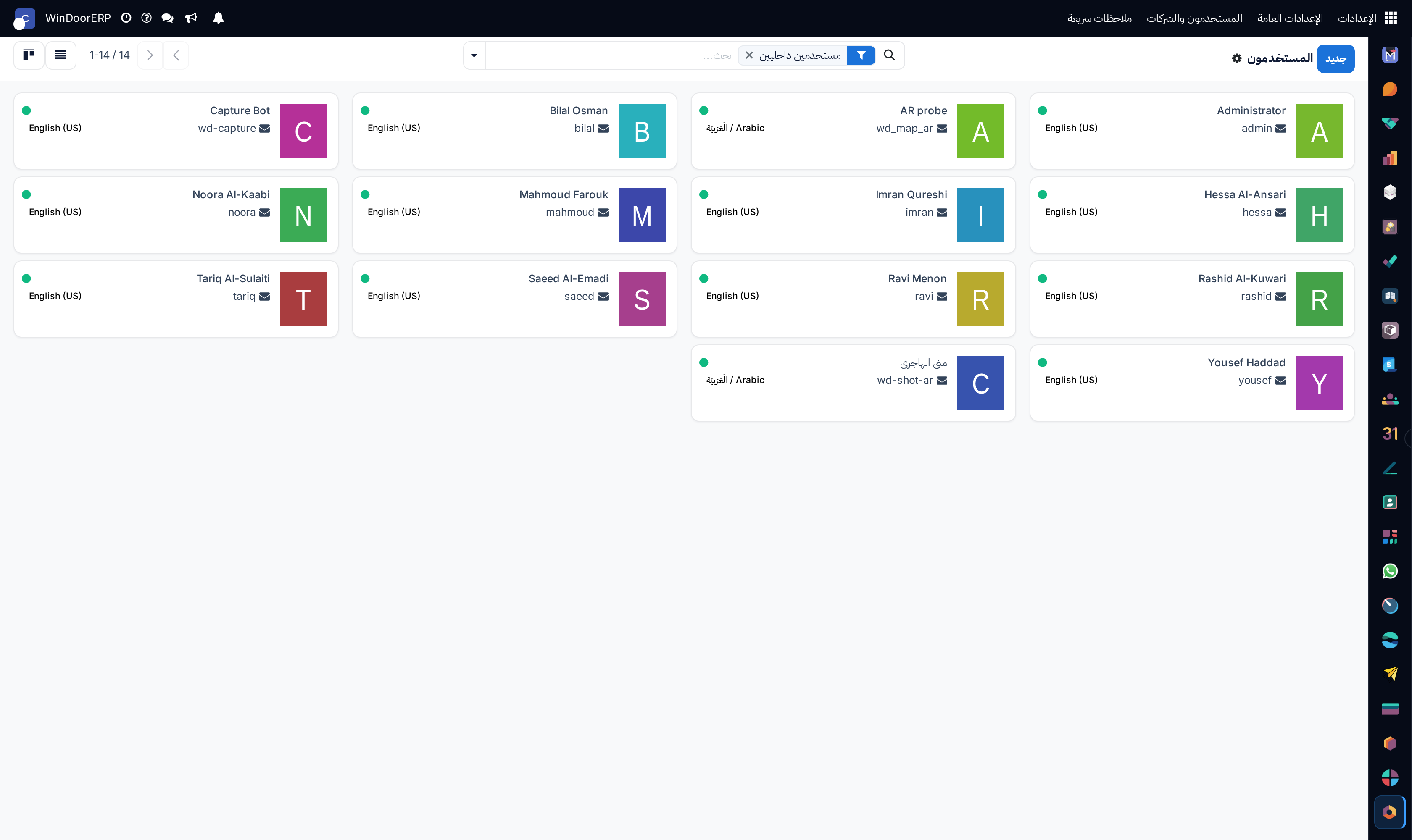Open Rashid Al-Kuwari user card

pos(1192,299)
